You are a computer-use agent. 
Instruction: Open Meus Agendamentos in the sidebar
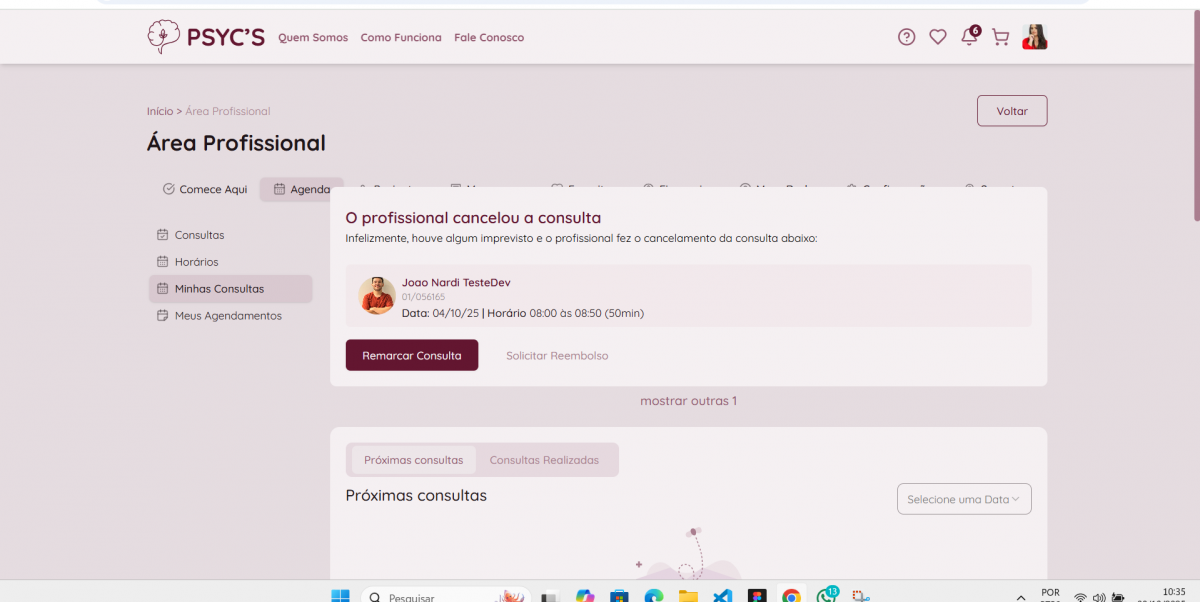(228, 316)
